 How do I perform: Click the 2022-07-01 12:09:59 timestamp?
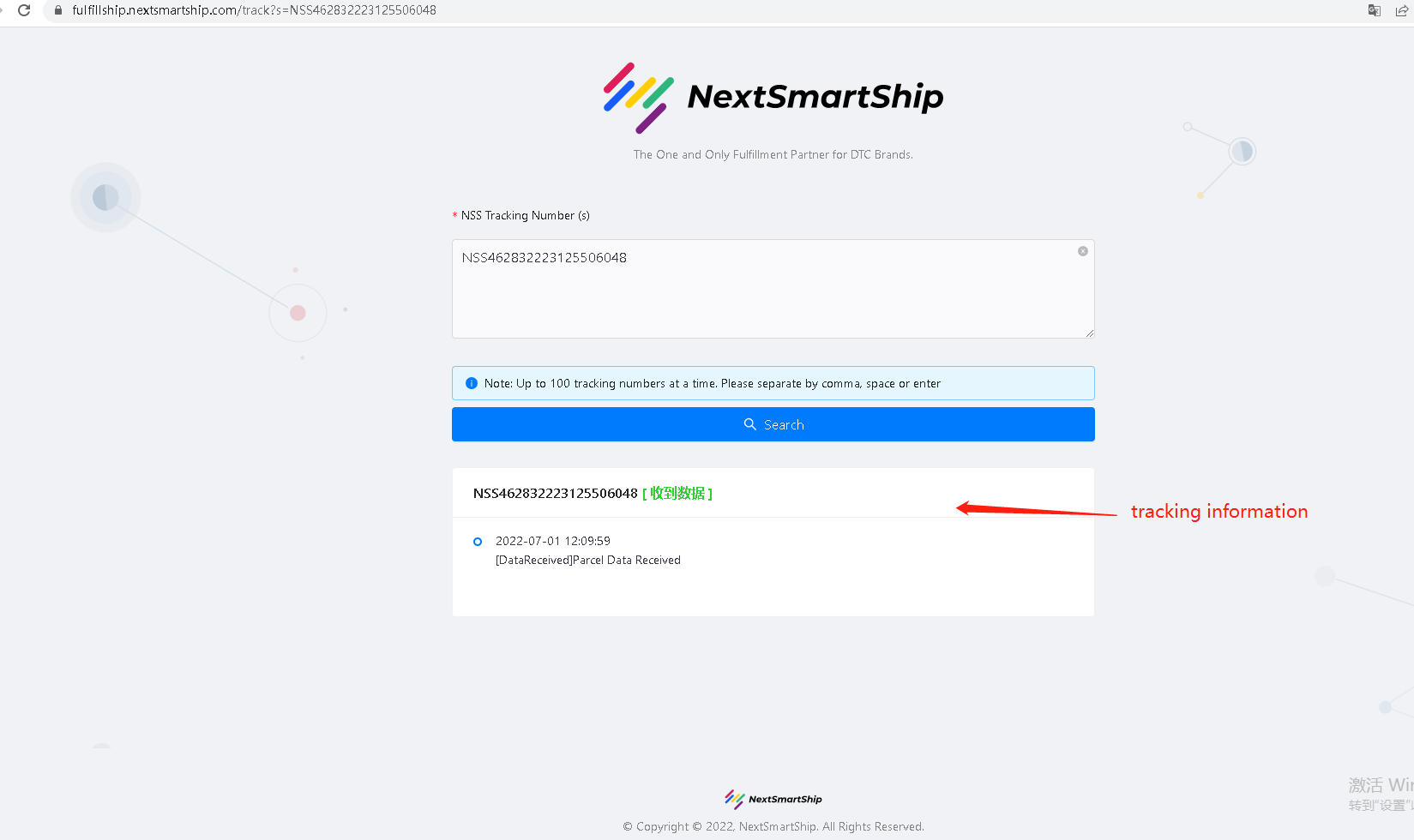(553, 541)
